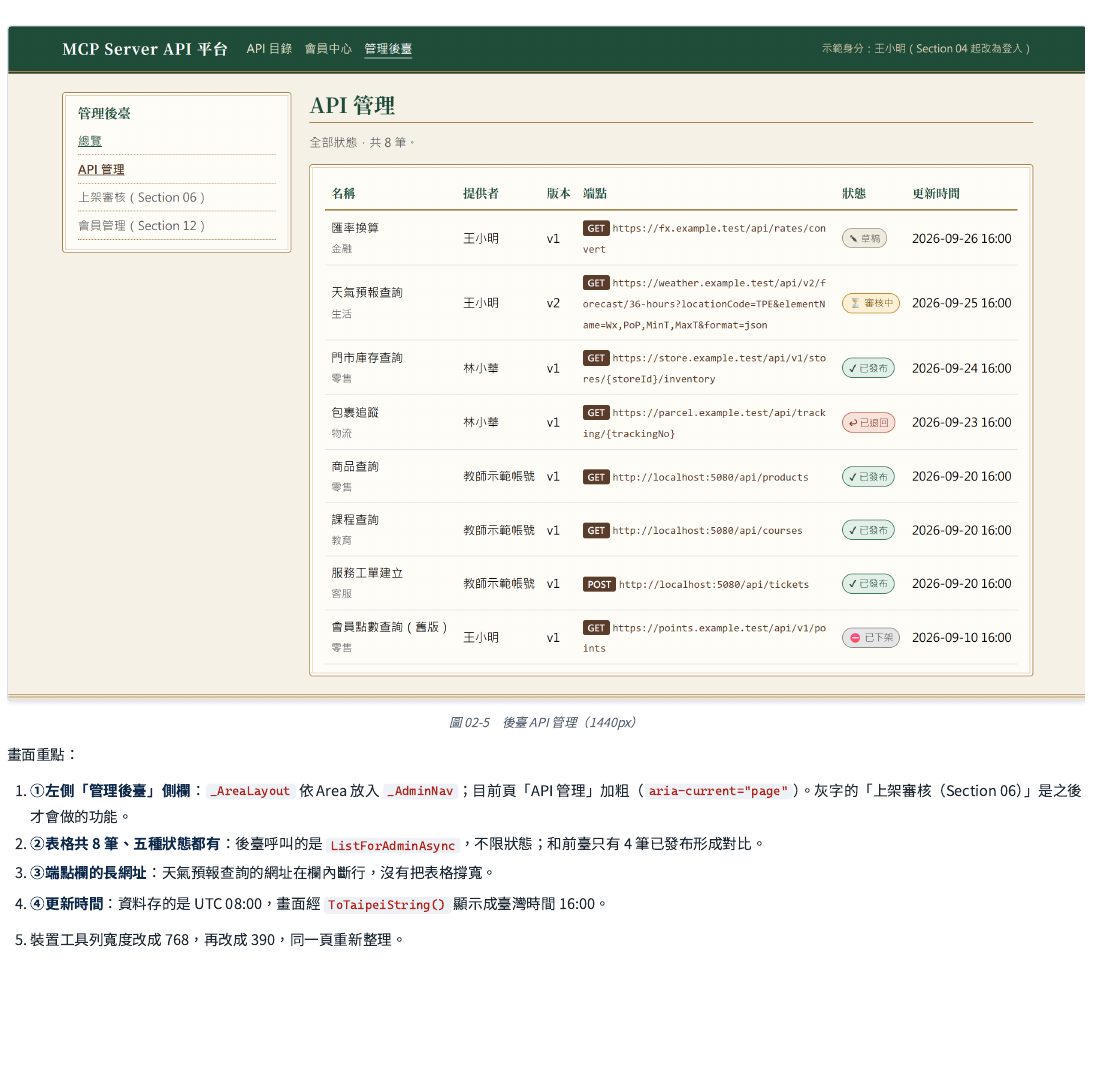Select API 管理 in the admin sidebar
Image resolution: width=1093 pixels, height=1071 pixels.
click(101, 169)
